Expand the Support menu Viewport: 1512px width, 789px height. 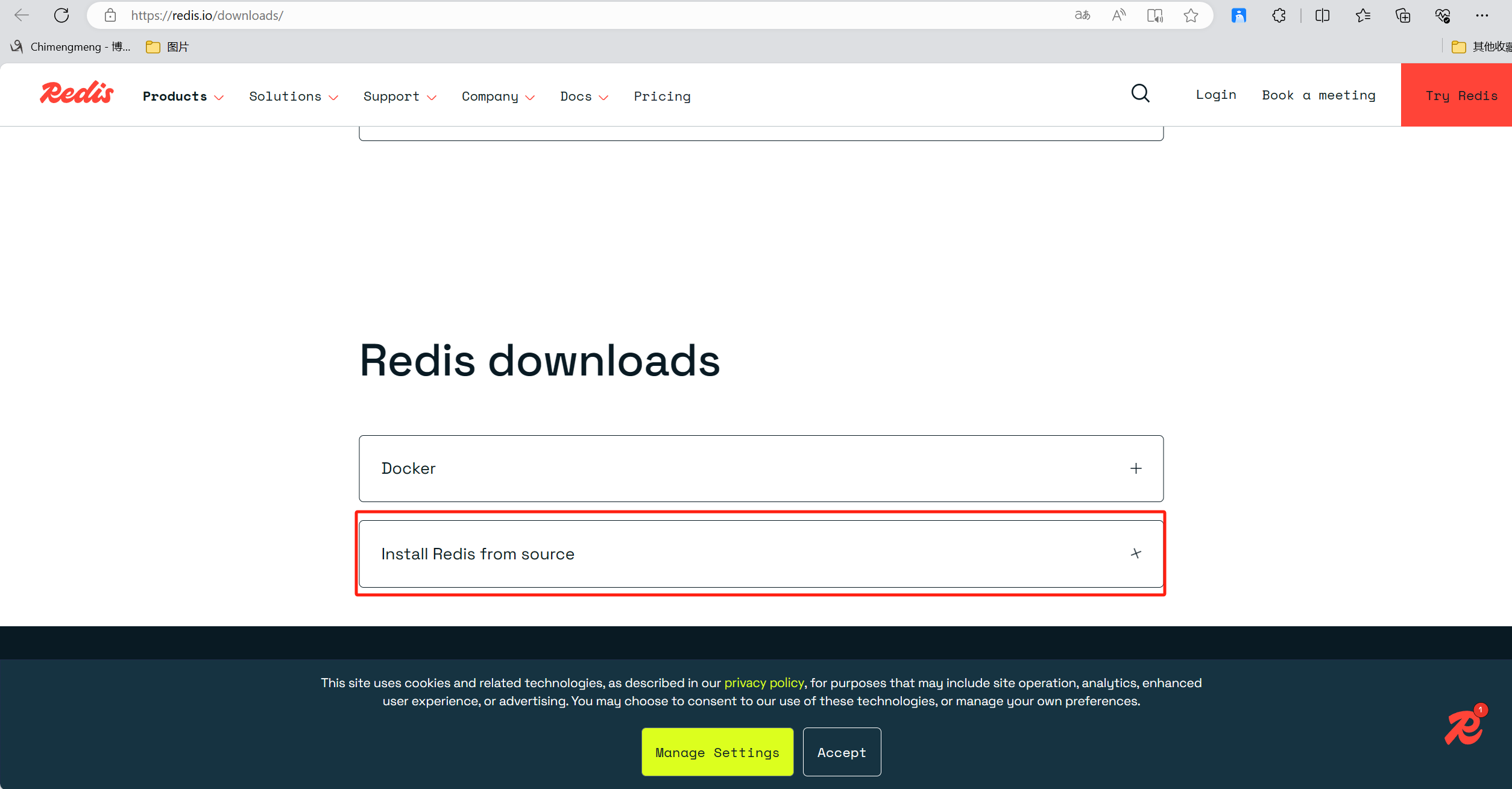coord(400,96)
